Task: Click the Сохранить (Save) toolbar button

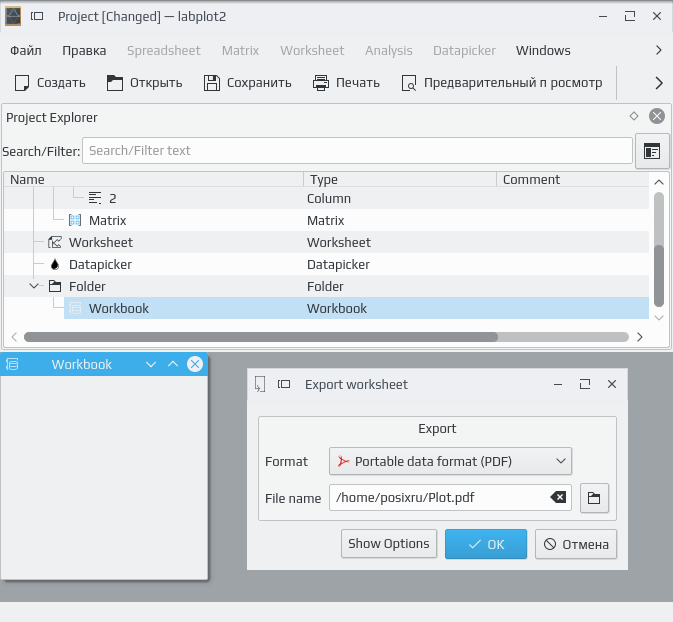Action: click(x=248, y=83)
